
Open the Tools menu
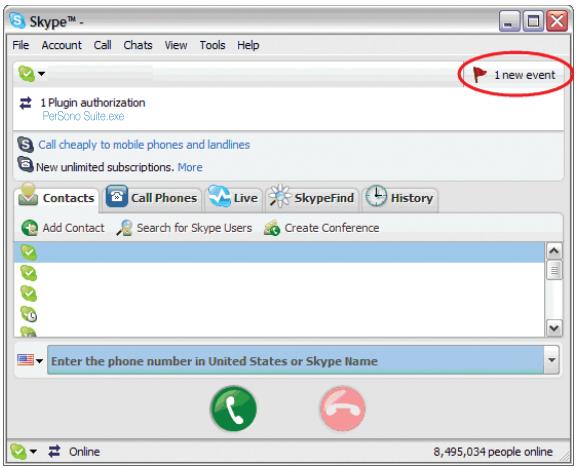coord(212,45)
